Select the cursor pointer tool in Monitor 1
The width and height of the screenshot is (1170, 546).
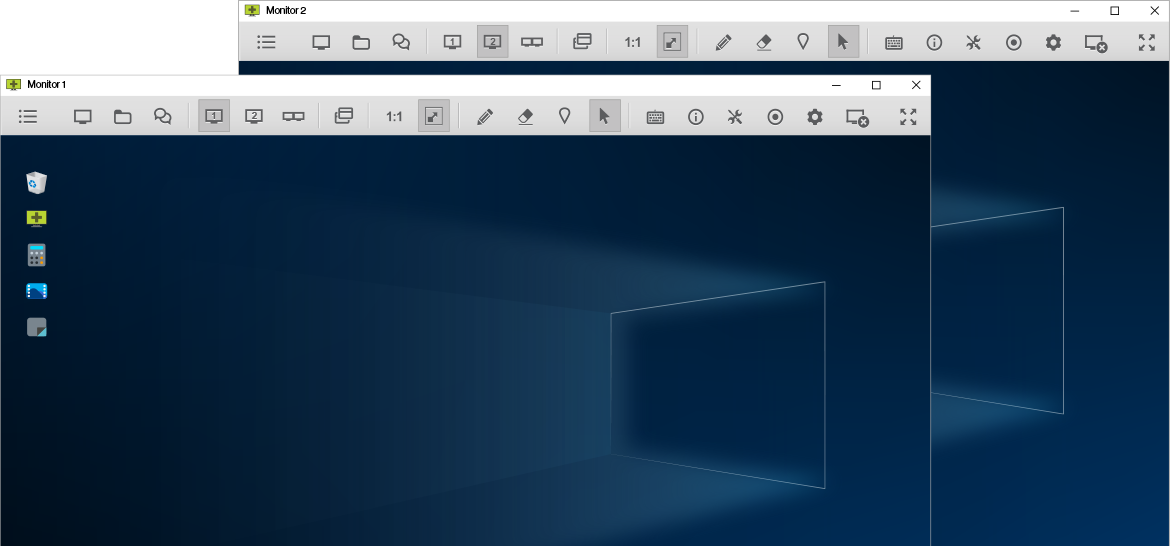click(604, 116)
